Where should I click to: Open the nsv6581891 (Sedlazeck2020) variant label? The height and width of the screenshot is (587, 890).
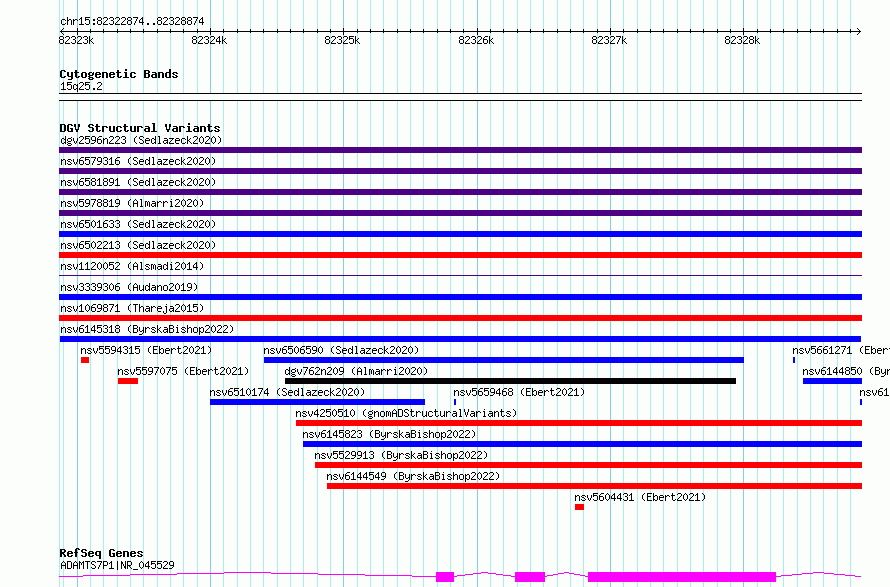click(x=138, y=182)
